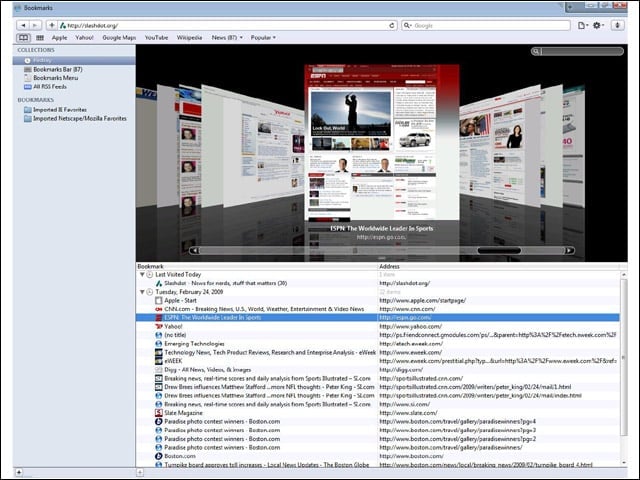Open the Page menu icon

(x=582, y=25)
